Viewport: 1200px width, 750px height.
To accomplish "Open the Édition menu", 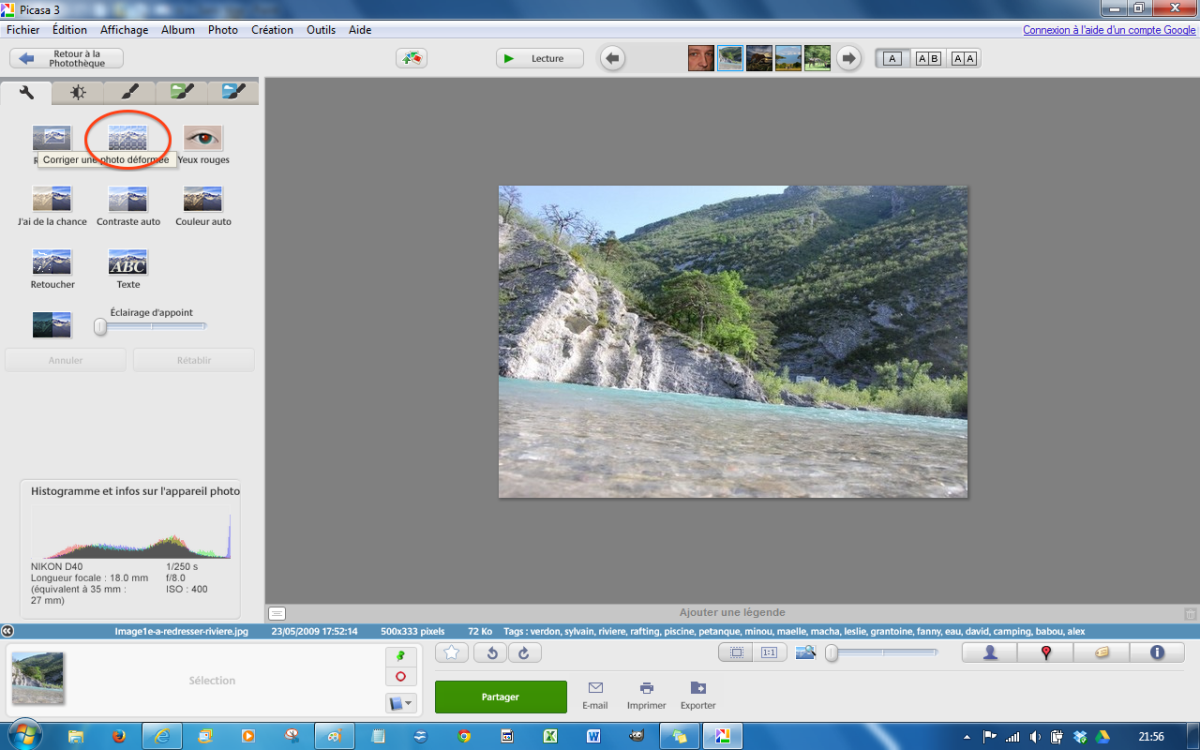I will pyautogui.click(x=70, y=30).
